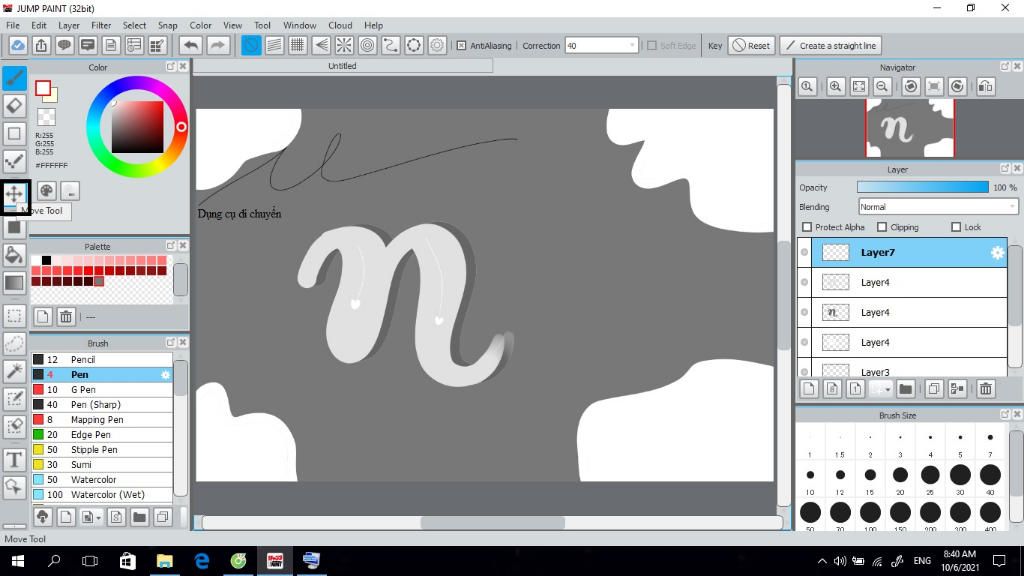Select the Brush tool in left toolbar

click(14, 78)
